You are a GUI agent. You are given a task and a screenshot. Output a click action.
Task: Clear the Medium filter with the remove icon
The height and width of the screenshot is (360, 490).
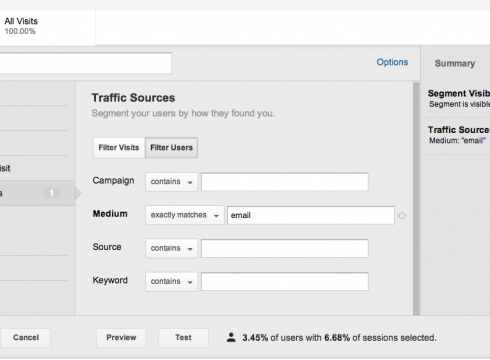[x=402, y=215]
